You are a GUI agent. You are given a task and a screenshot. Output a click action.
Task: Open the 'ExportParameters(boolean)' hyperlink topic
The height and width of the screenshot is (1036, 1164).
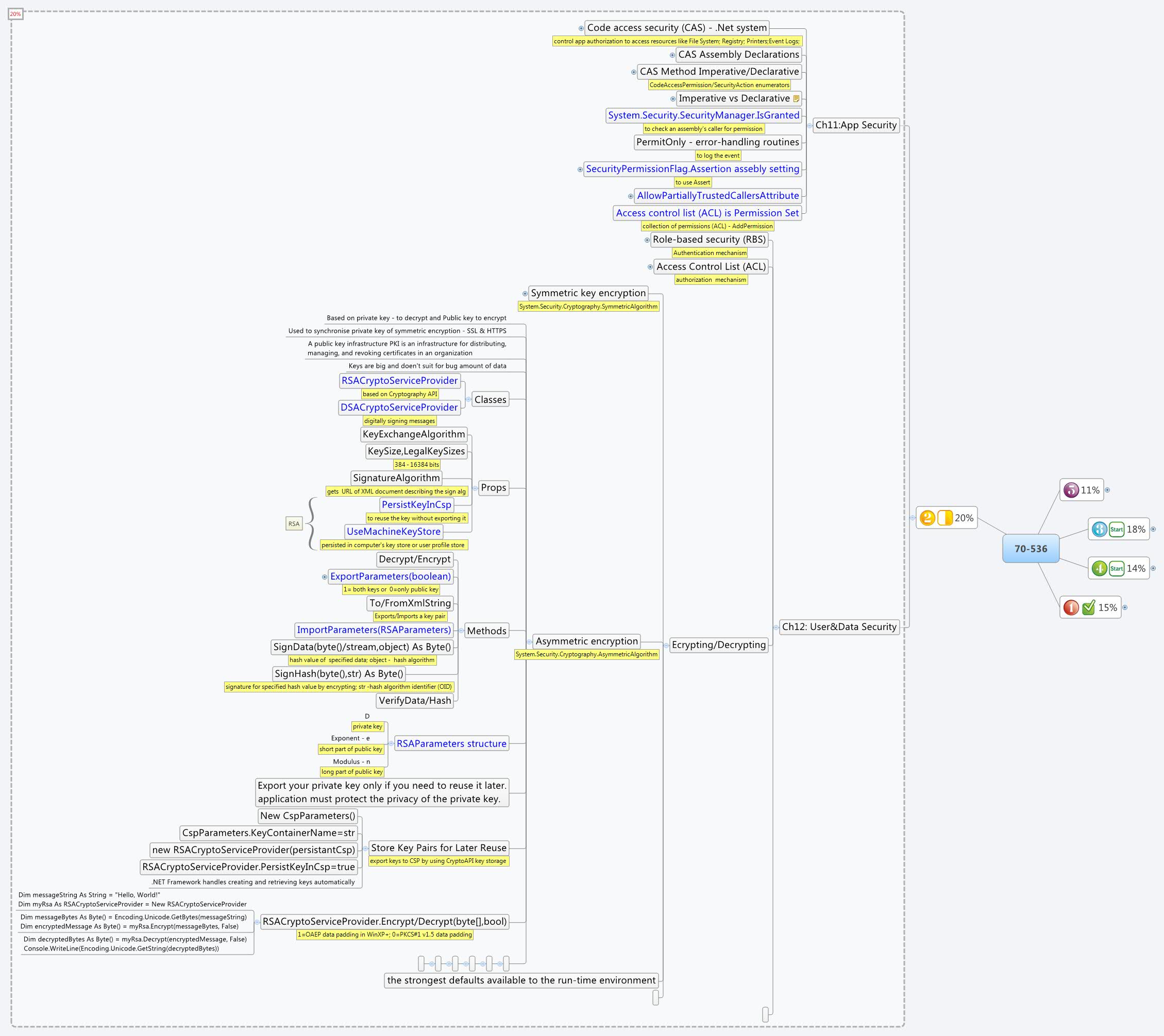click(391, 576)
